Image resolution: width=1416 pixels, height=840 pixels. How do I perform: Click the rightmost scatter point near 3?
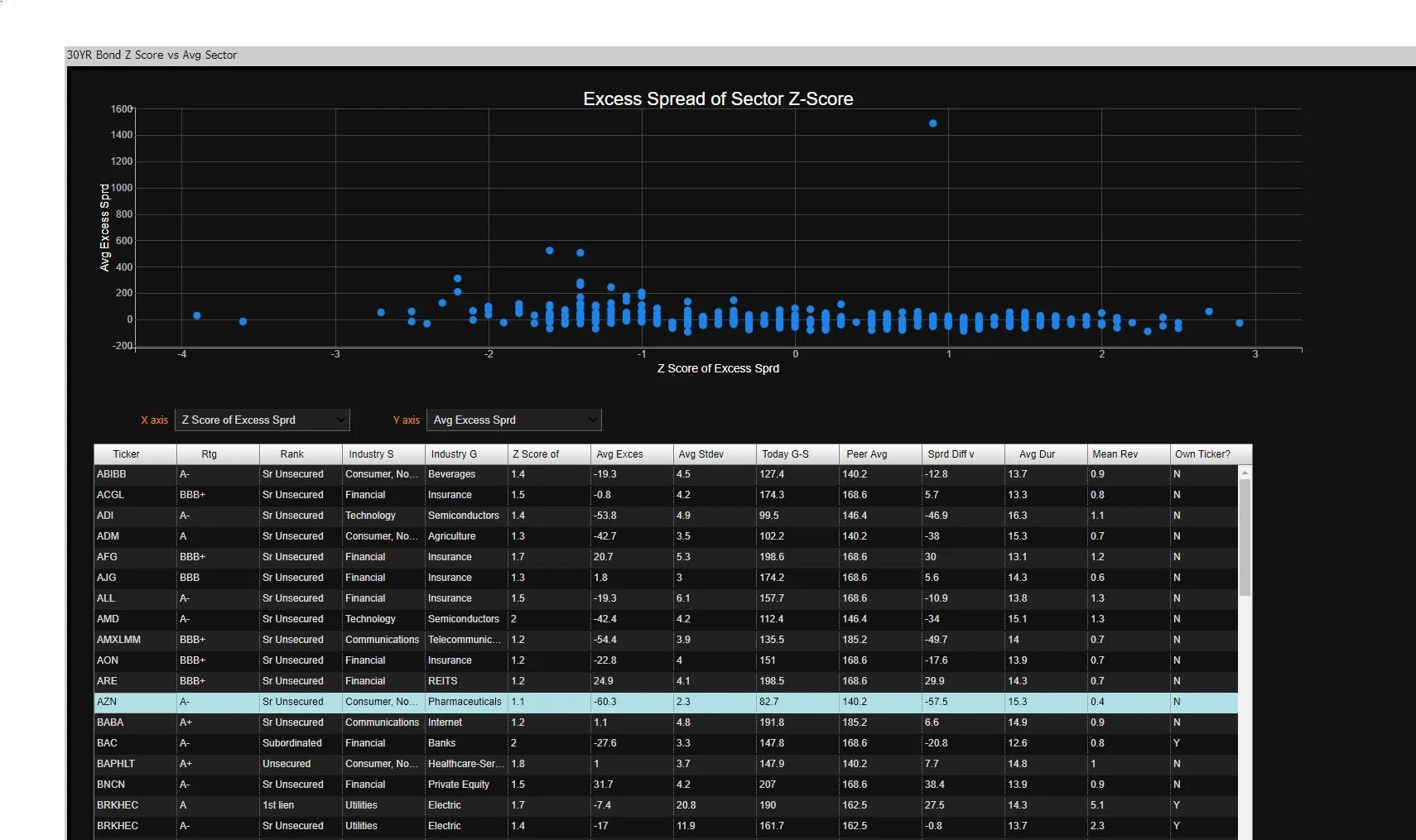pyautogui.click(x=1240, y=323)
